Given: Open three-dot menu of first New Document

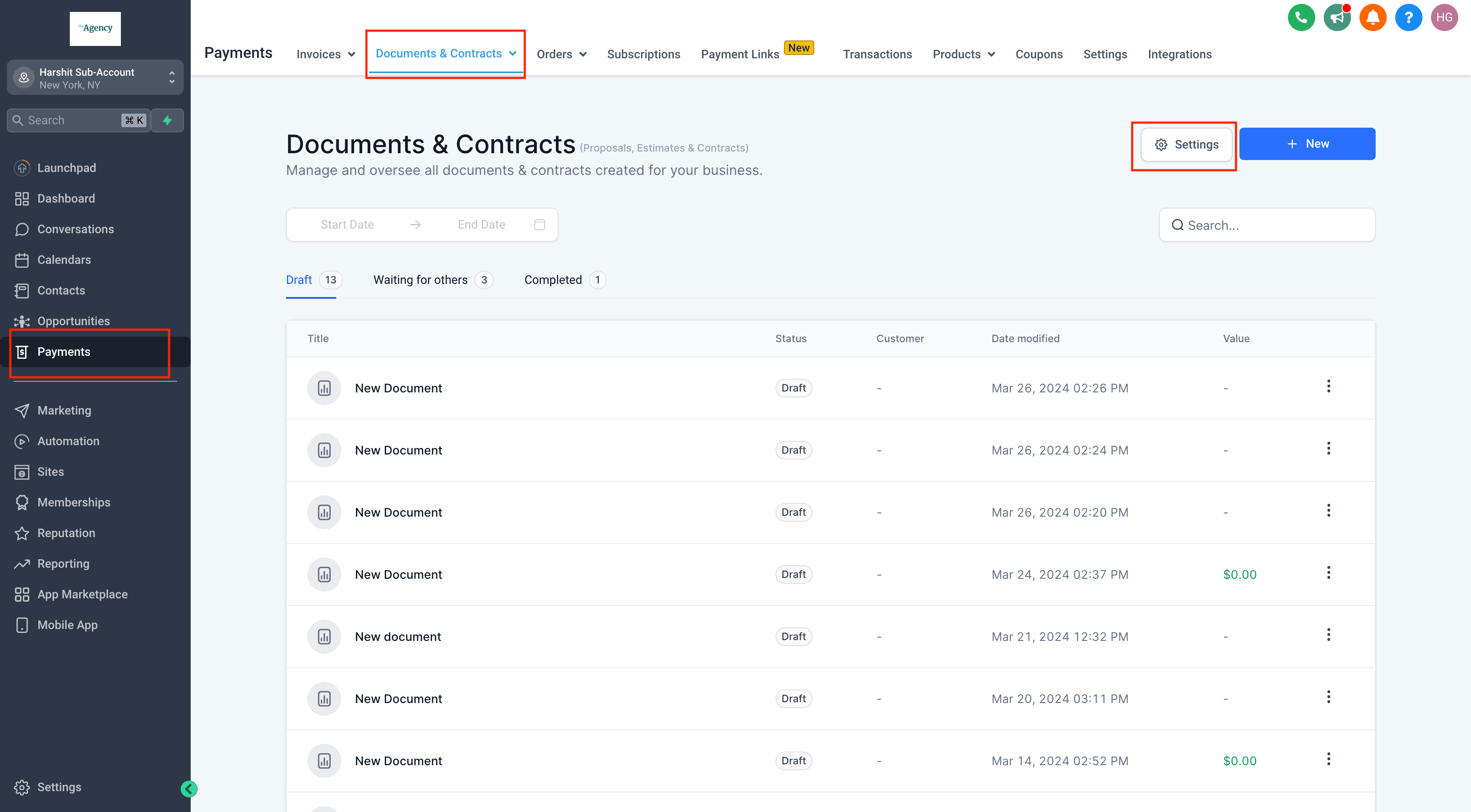Looking at the screenshot, I should (1328, 386).
